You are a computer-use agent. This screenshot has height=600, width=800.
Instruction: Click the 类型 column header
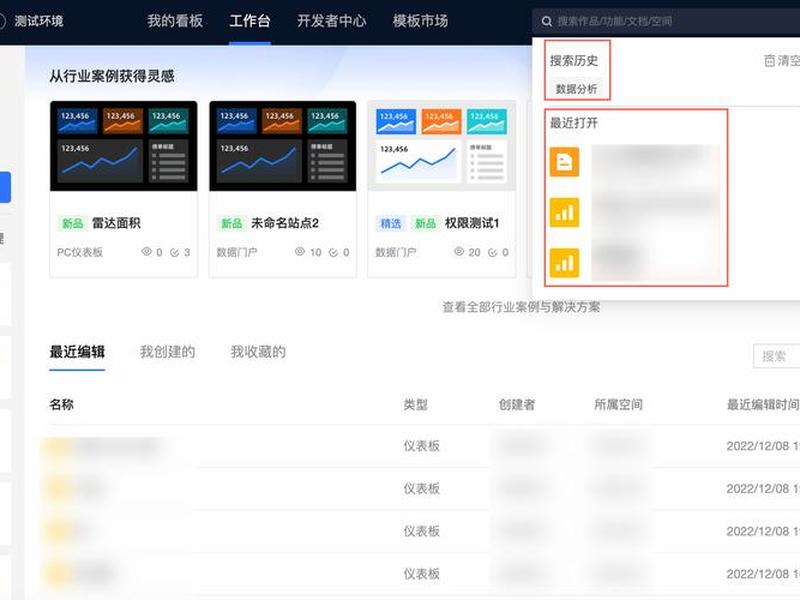click(415, 405)
